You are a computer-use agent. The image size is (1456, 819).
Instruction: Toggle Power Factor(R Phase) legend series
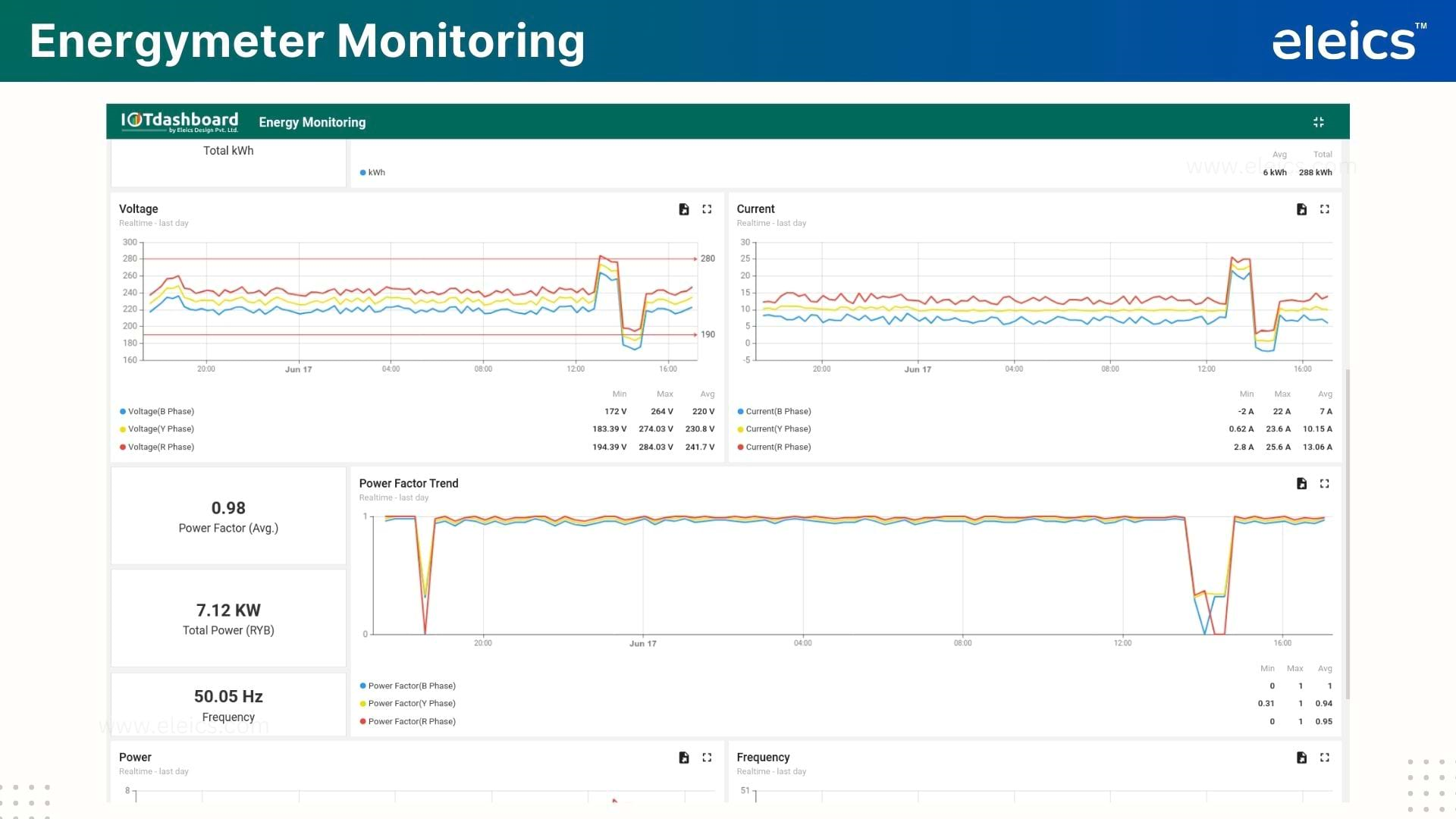click(x=408, y=722)
